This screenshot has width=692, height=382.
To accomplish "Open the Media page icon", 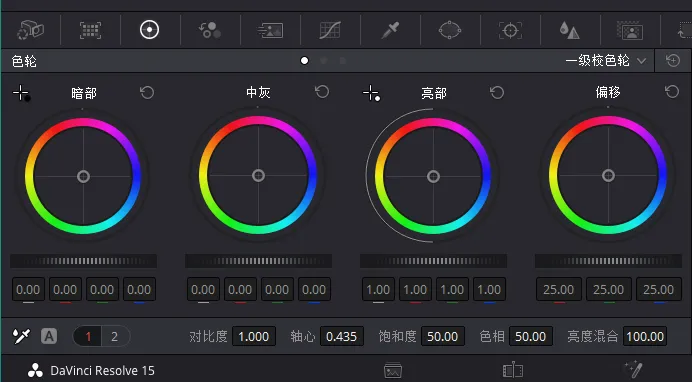I will [393, 371].
